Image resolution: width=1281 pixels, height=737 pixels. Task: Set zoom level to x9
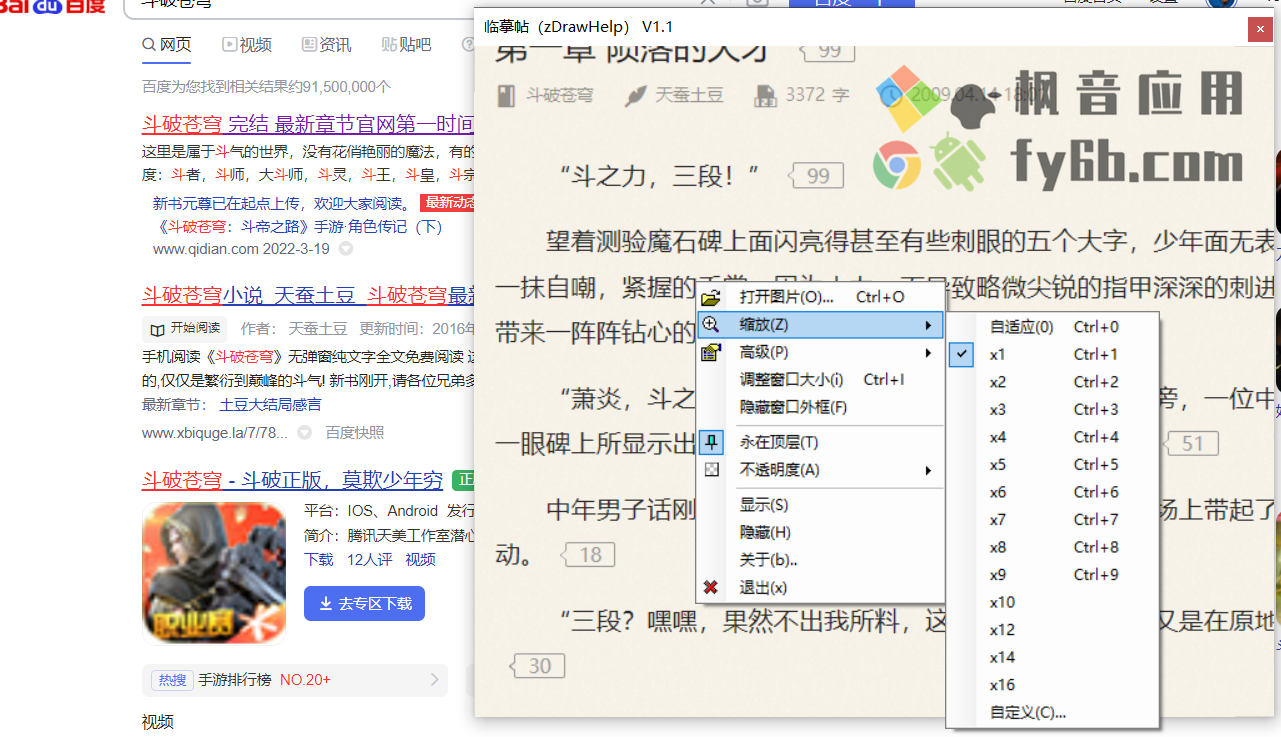coord(1052,574)
